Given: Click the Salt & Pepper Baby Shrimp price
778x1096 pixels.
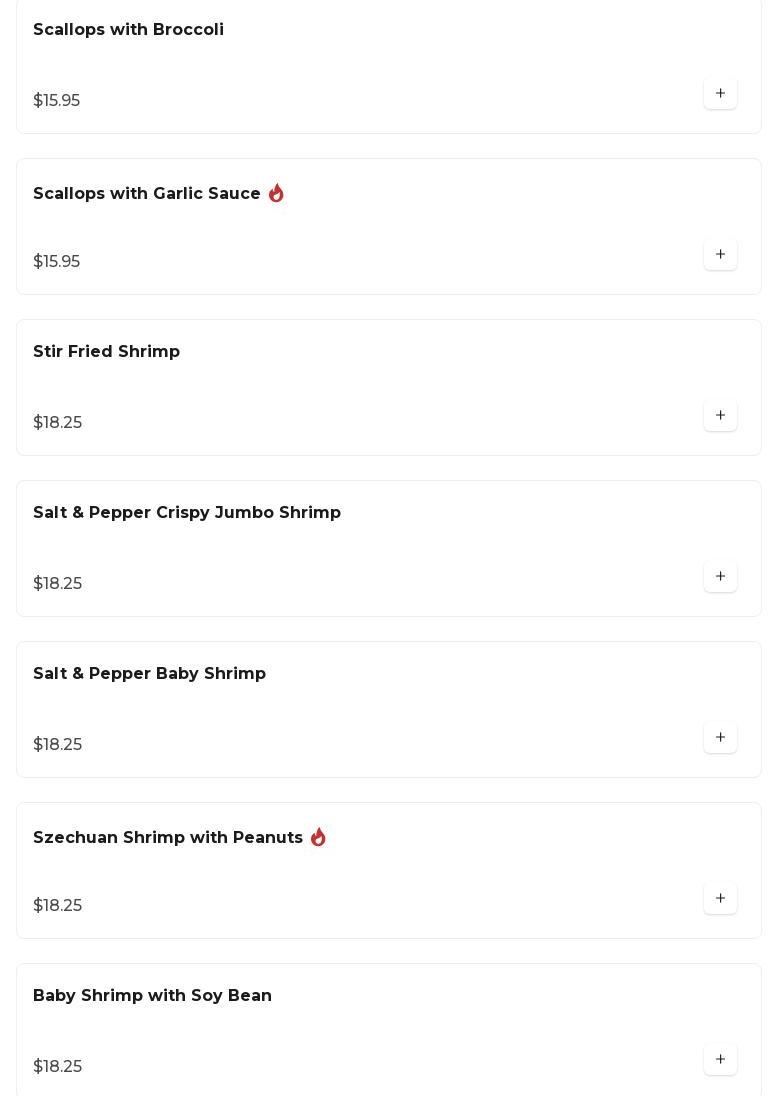Looking at the screenshot, I should tap(58, 745).
